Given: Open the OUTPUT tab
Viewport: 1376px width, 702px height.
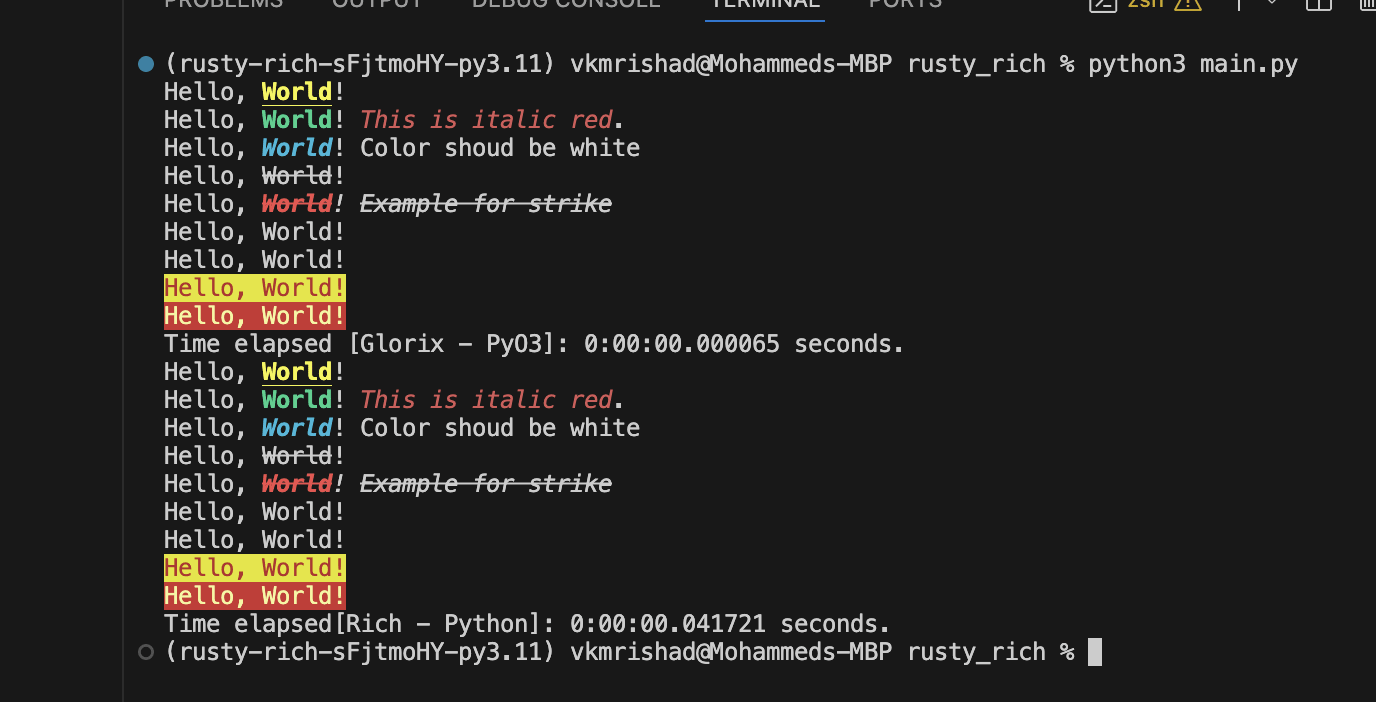Looking at the screenshot, I should (377, 4).
